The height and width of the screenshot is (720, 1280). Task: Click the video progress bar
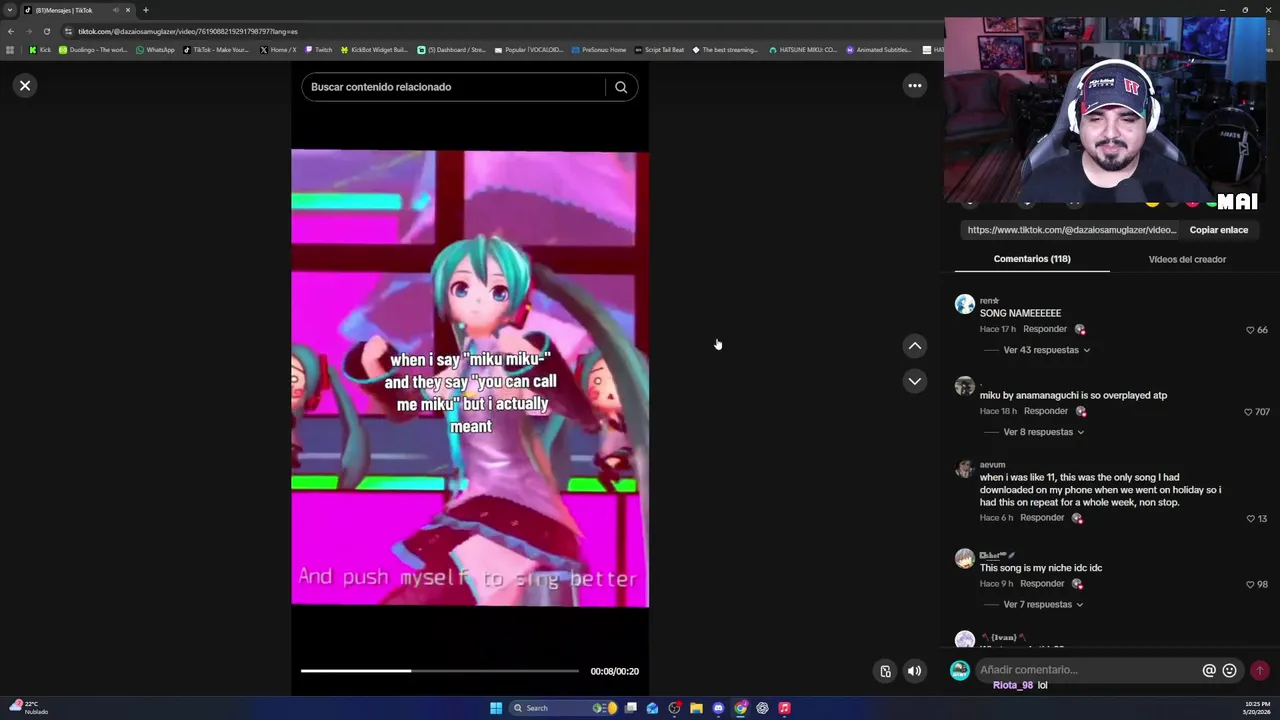coord(439,671)
